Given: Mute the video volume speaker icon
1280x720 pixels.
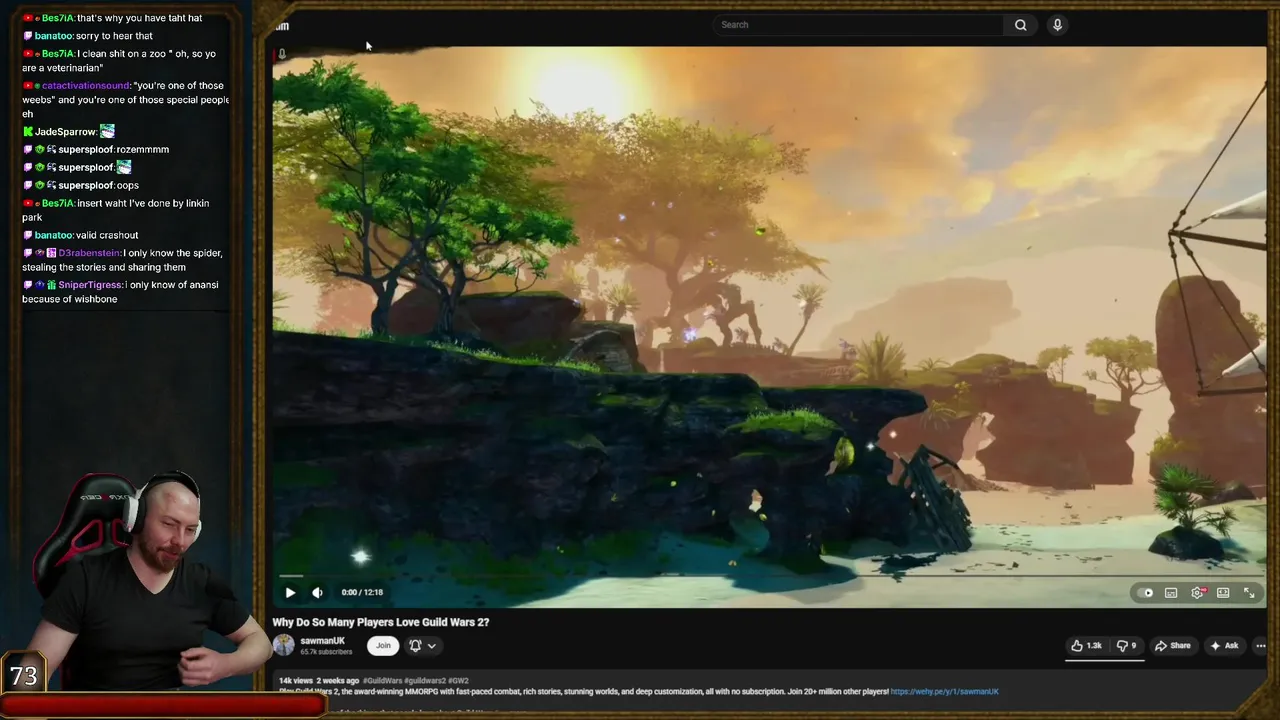Looking at the screenshot, I should (317, 592).
